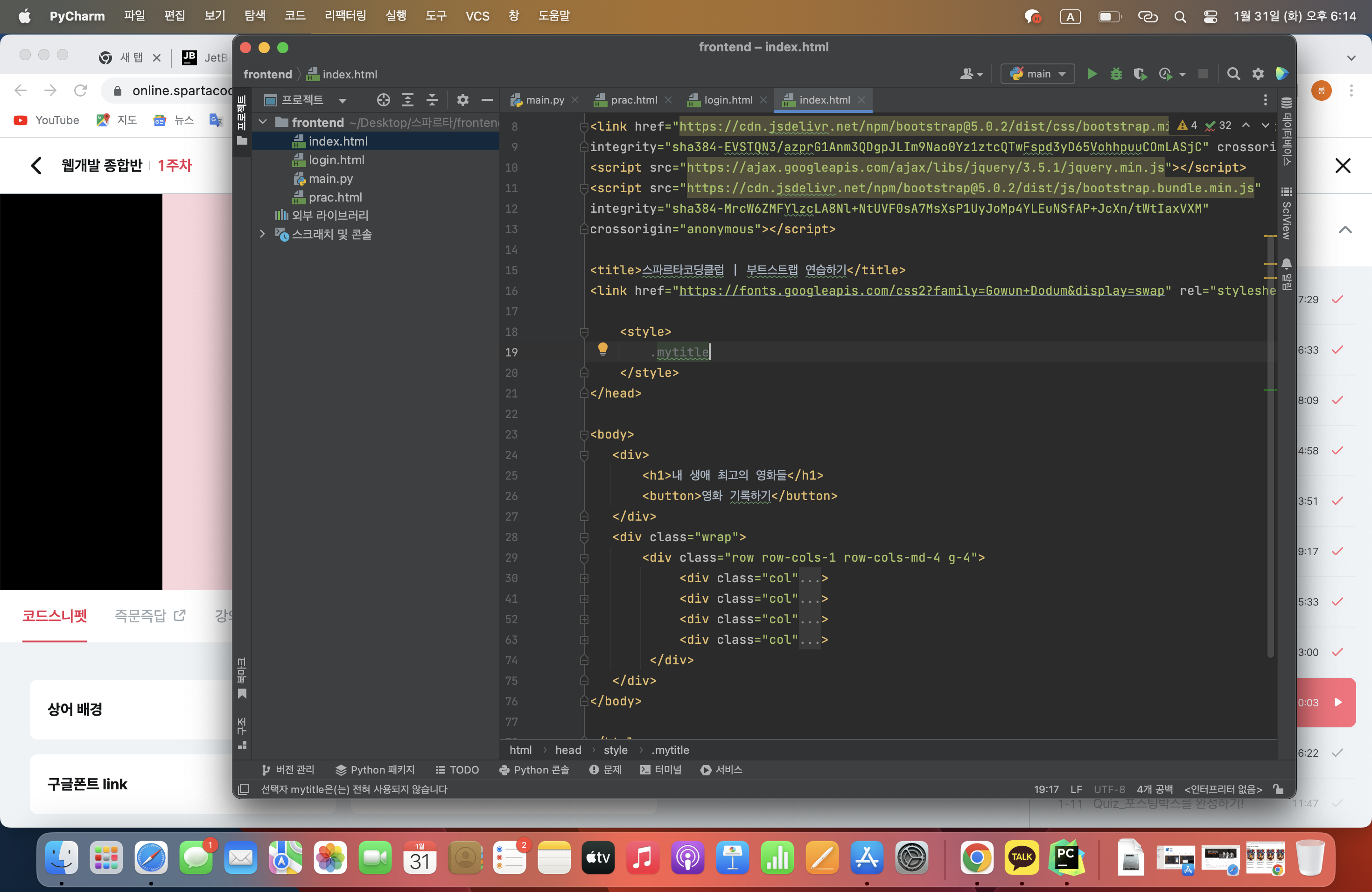Open the Python 콘솔 tool window
The image size is (1372, 892).
pyautogui.click(x=534, y=770)
